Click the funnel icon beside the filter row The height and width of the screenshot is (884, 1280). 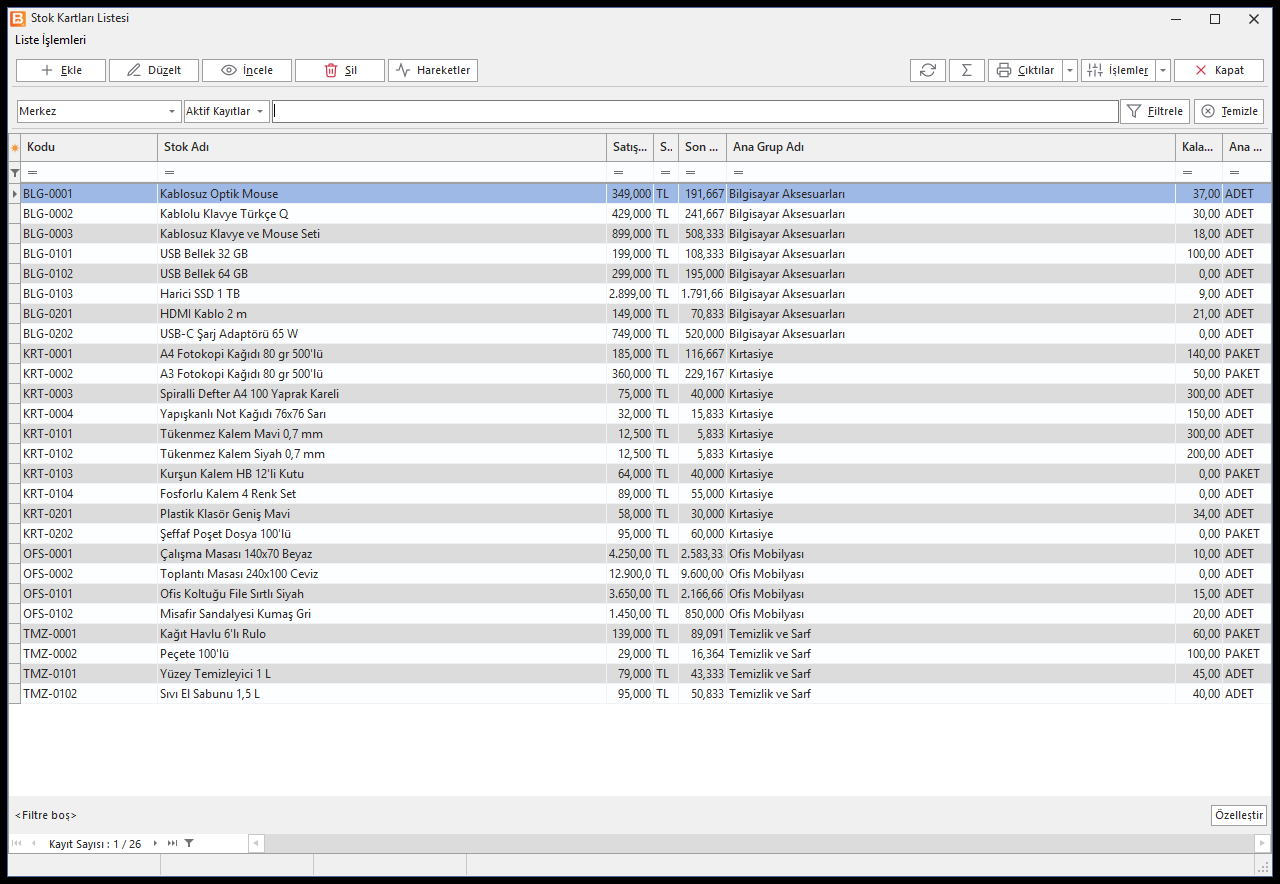[x=15, y=173]
